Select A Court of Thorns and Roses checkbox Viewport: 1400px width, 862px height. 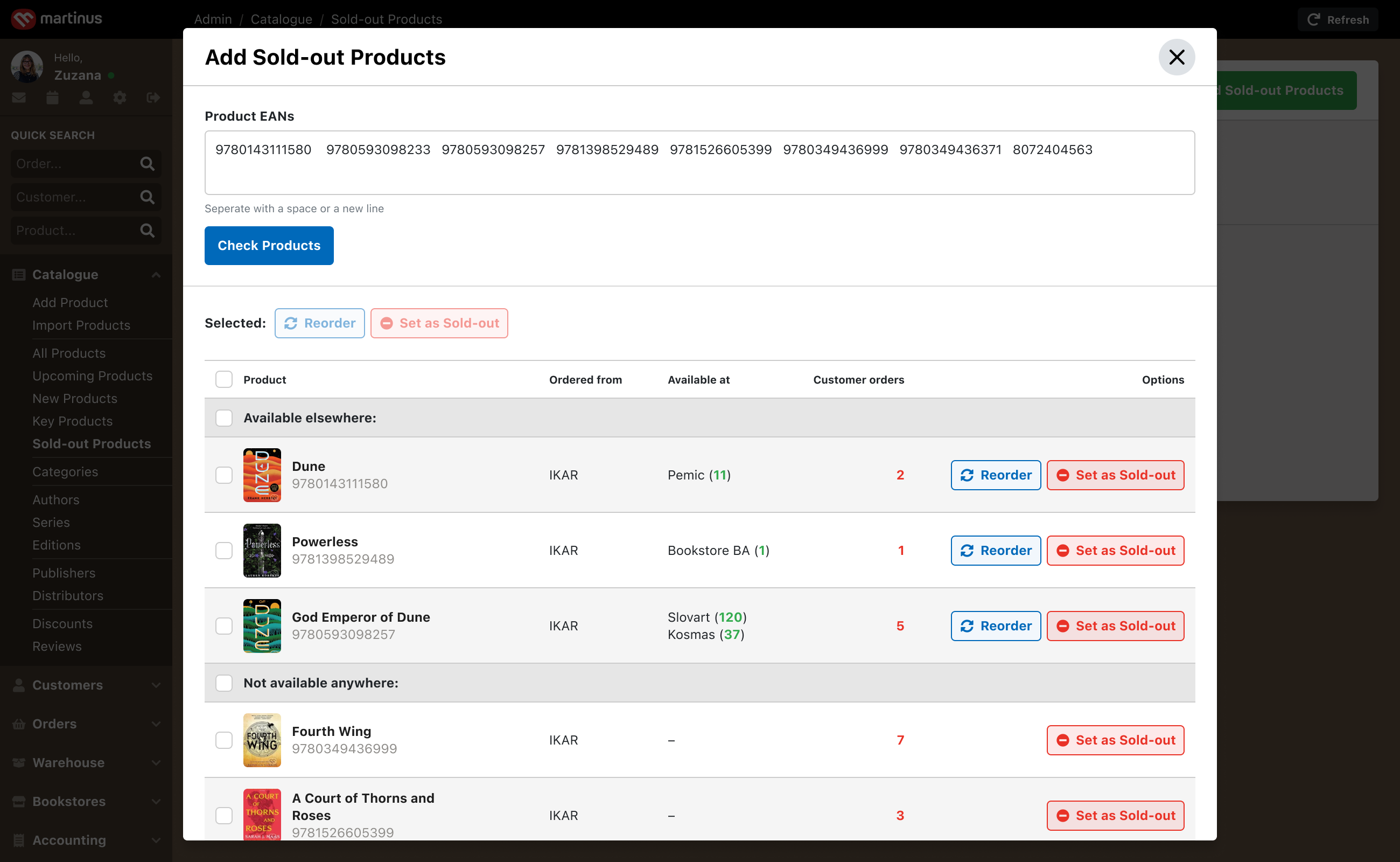[x=224, y=815]
